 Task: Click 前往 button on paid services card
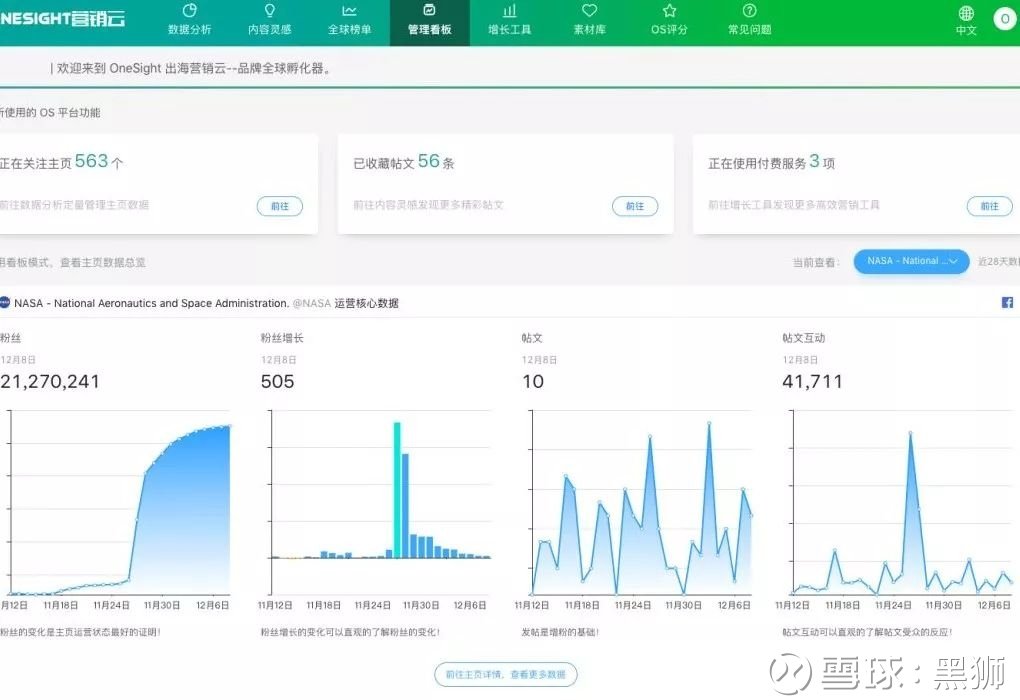point(989,206)
